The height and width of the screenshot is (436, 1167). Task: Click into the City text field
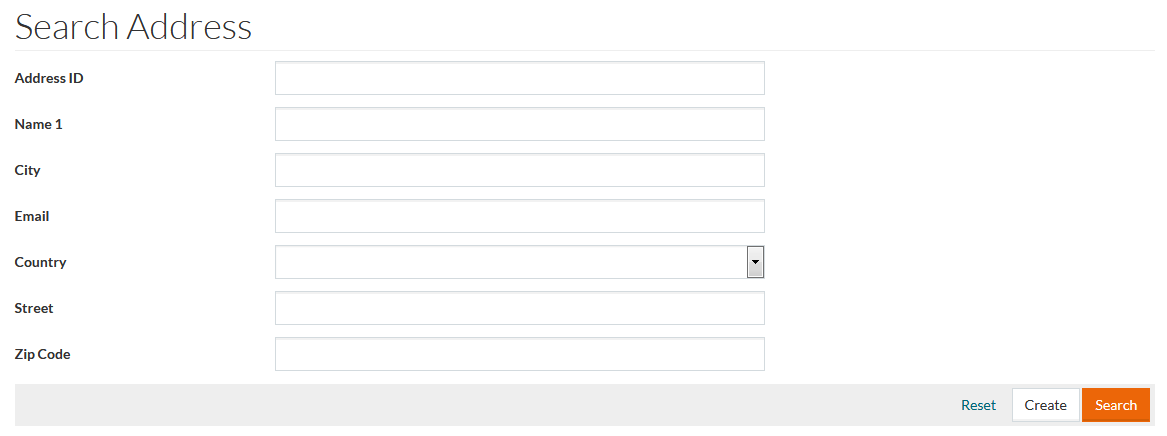(x=519, y=170)
